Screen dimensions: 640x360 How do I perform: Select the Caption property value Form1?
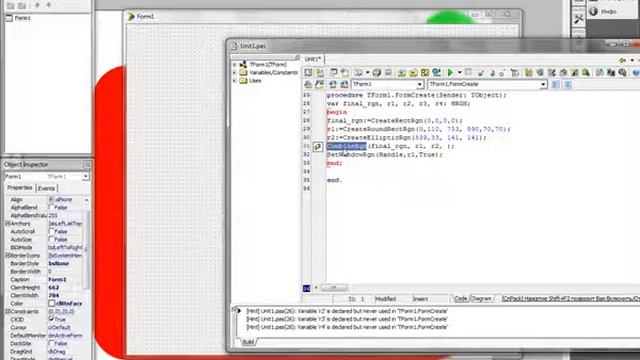pos(58,280)
